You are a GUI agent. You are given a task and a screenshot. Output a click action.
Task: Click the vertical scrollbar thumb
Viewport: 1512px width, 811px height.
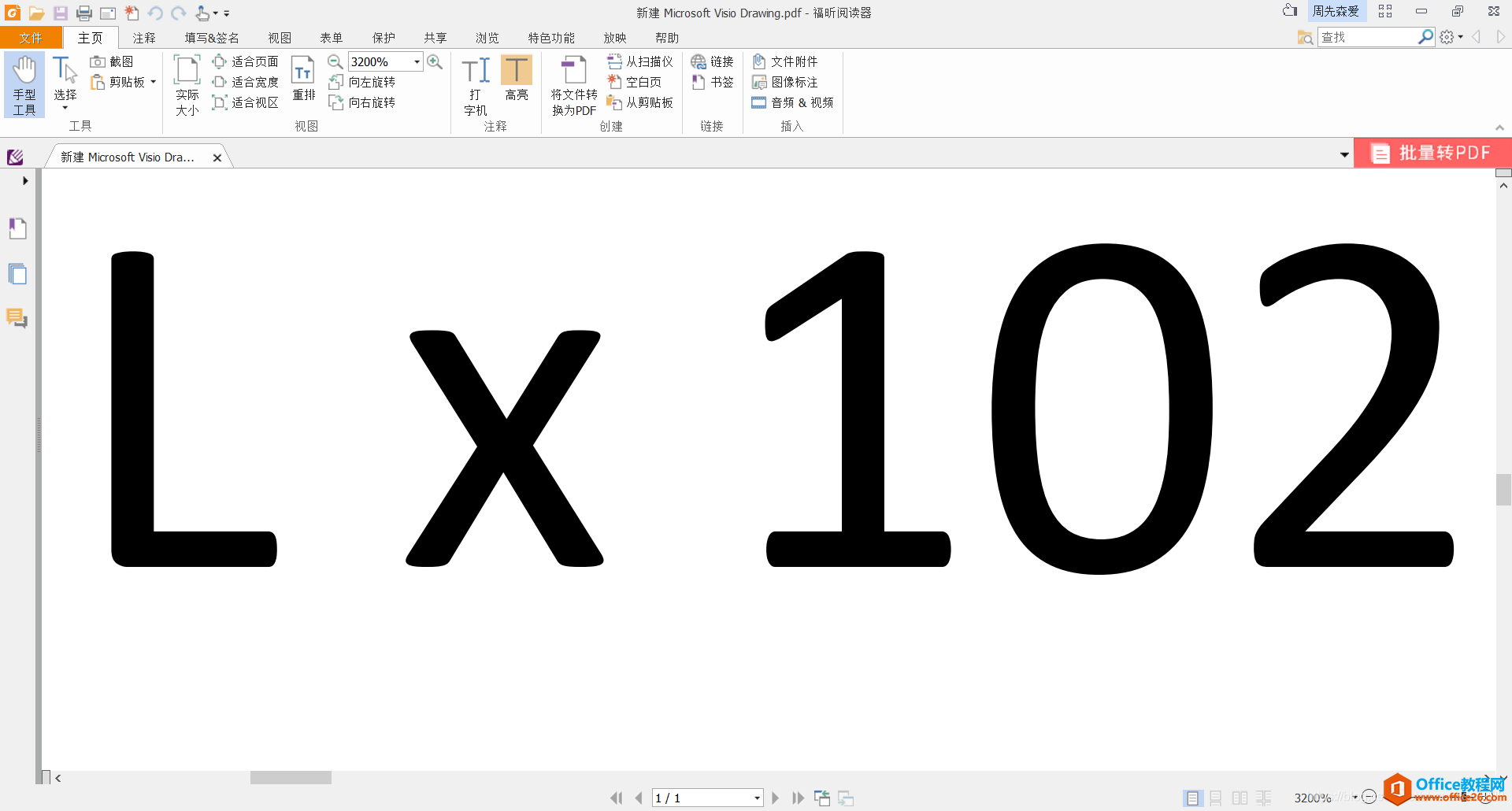1503,490
